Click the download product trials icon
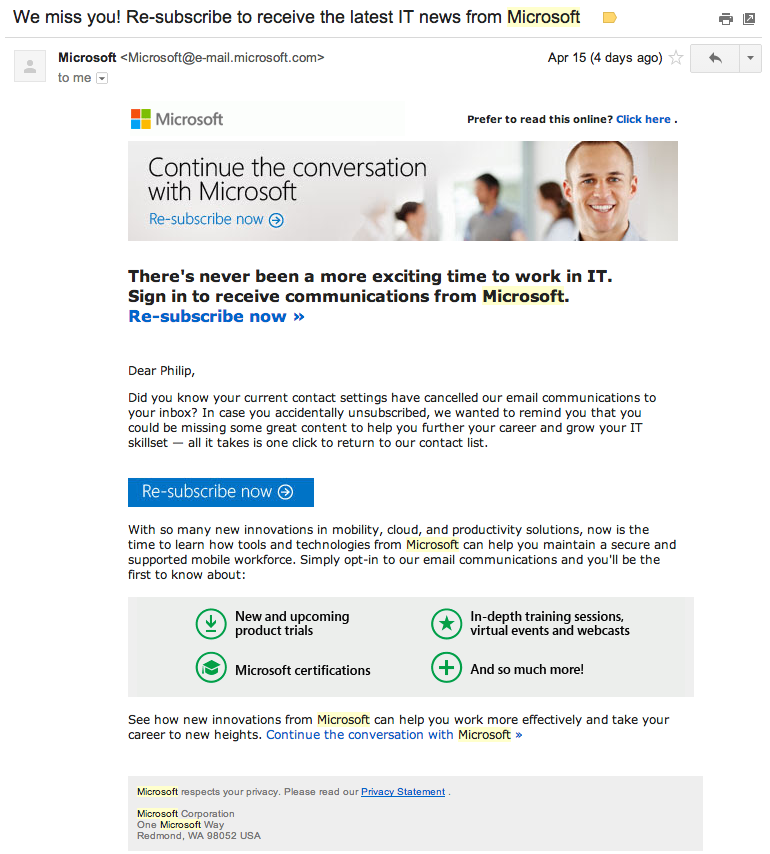Viewport: 770px width, 854px height. 211,624
